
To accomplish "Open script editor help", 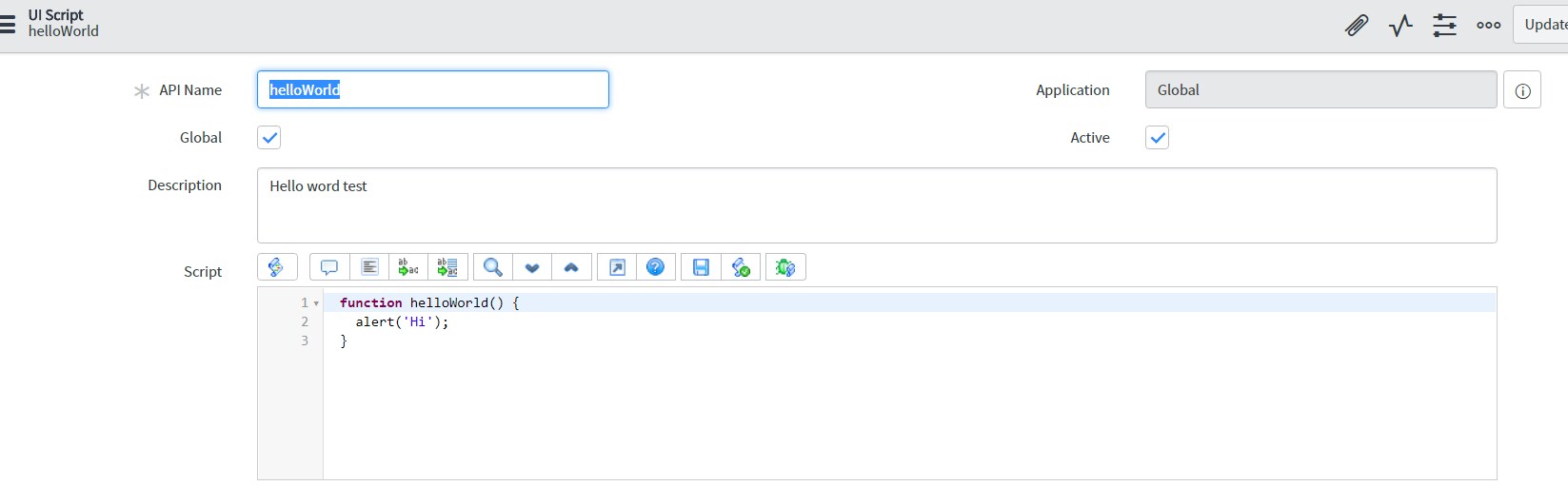I will click(x=656, y=267).
